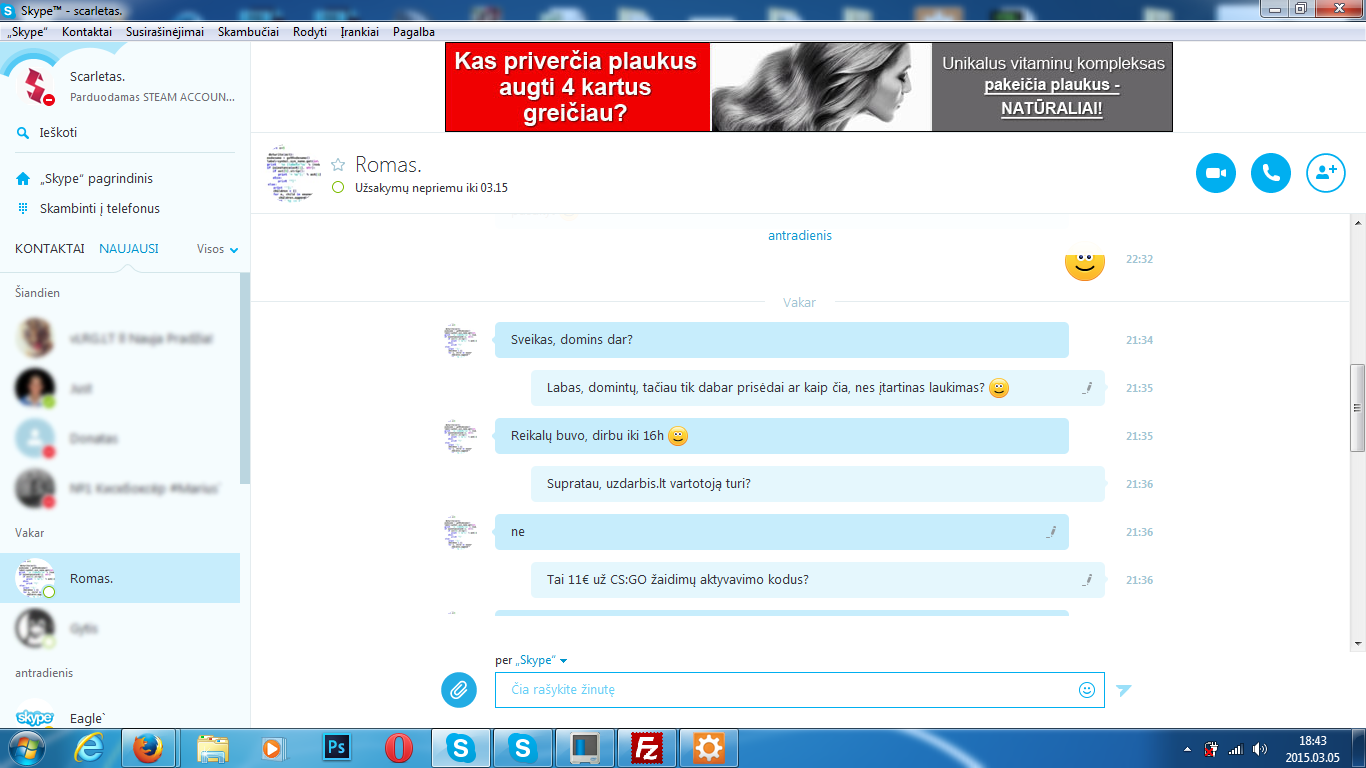Open the Susirašinėjimai menu
1366x768 pixels.
click(x=165, y=32)
